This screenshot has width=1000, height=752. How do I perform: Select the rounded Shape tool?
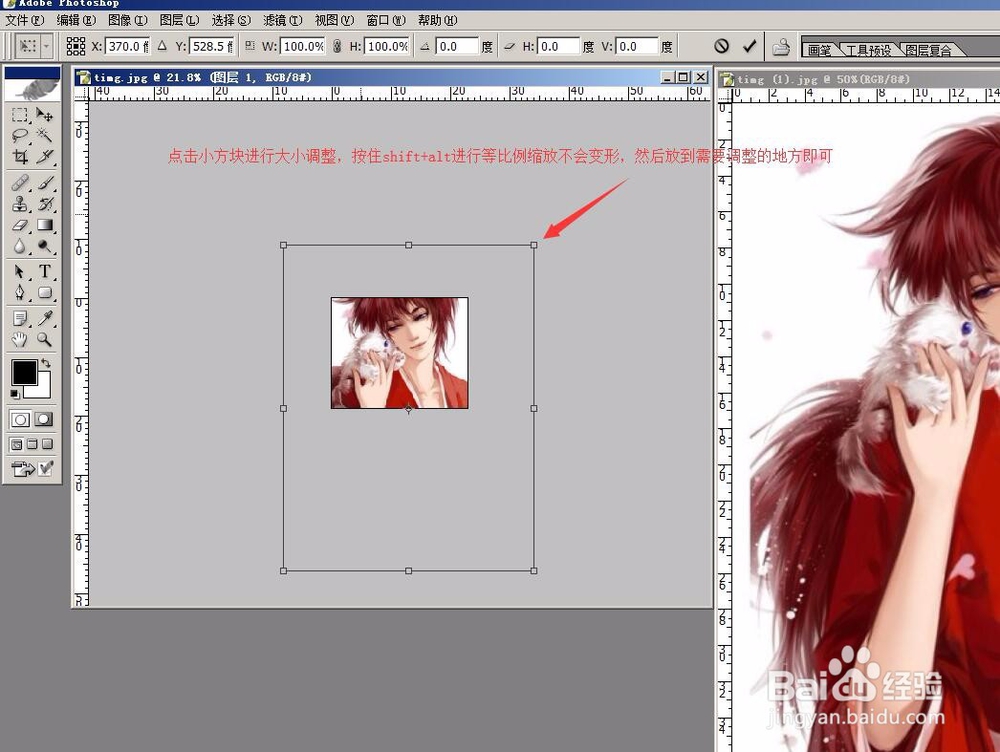click(x=44, y=293)
